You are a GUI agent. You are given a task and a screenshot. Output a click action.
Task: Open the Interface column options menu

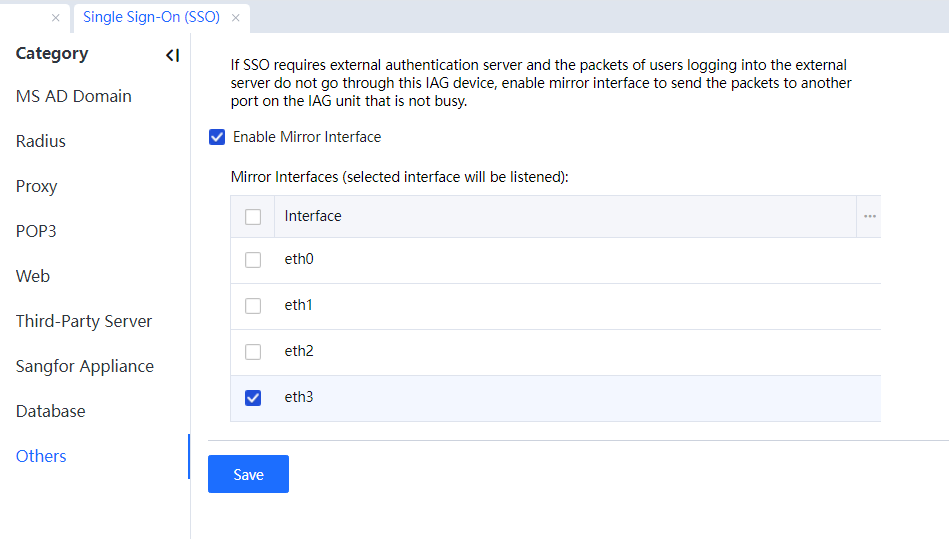coord(869,217)
